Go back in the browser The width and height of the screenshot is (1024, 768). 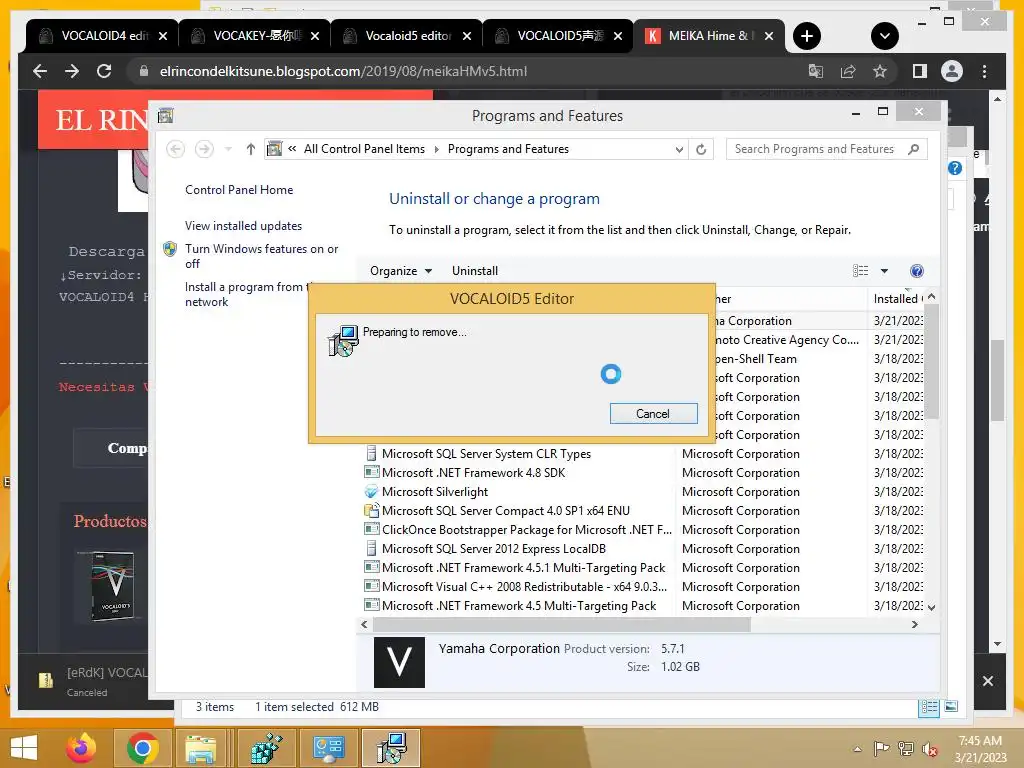[40, 71]
